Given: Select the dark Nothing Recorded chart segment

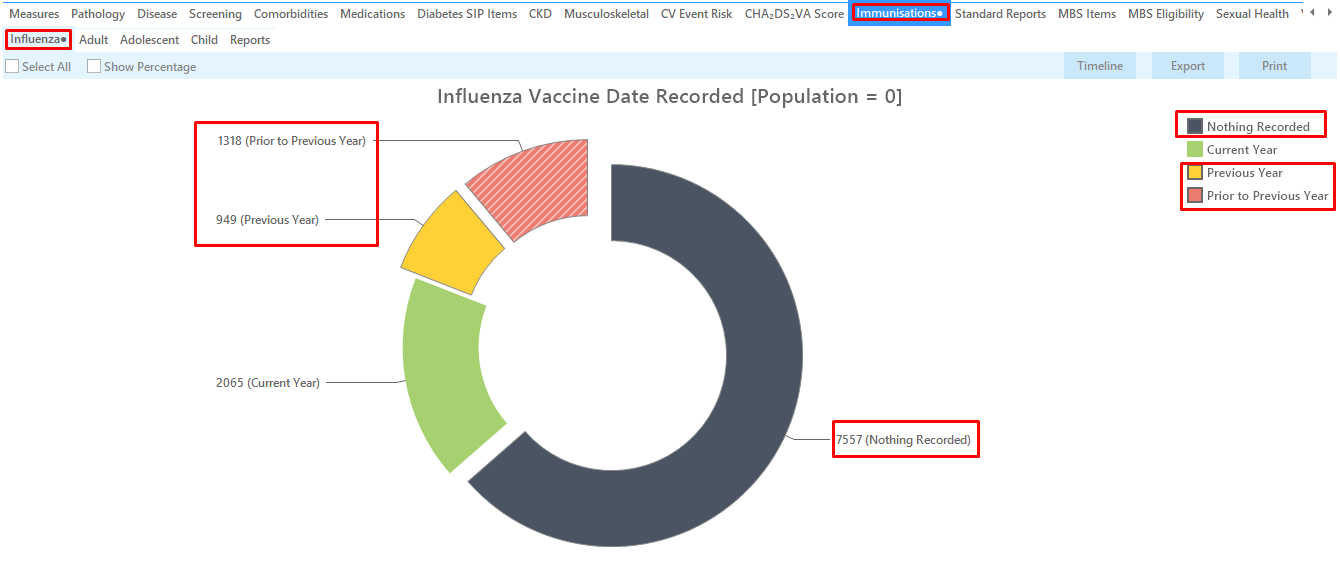Looking at the screenshot, I should coord(765,360).
